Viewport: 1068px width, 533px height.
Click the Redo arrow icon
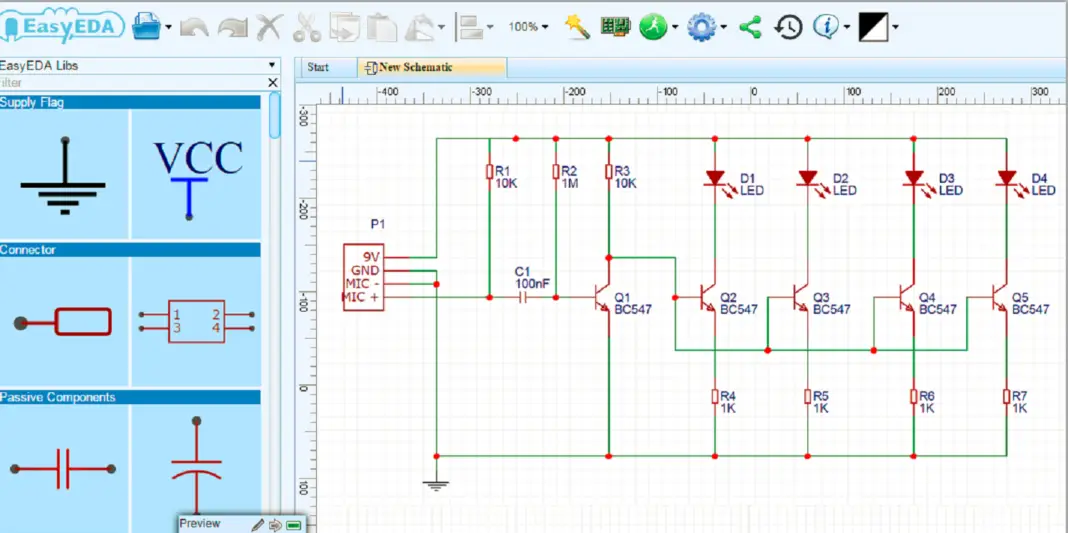tap(232, 27)
